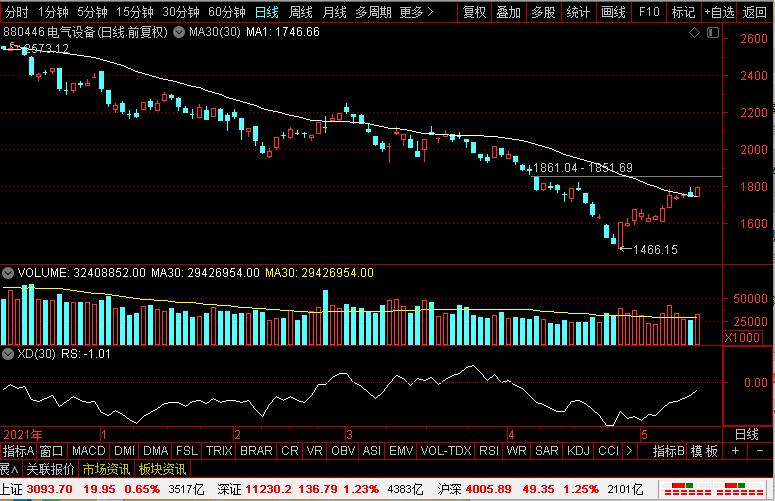The height and width of the screenshot is (501, 775).
Task: Click the red-green market breadth indicator
Action: point(713,489)
